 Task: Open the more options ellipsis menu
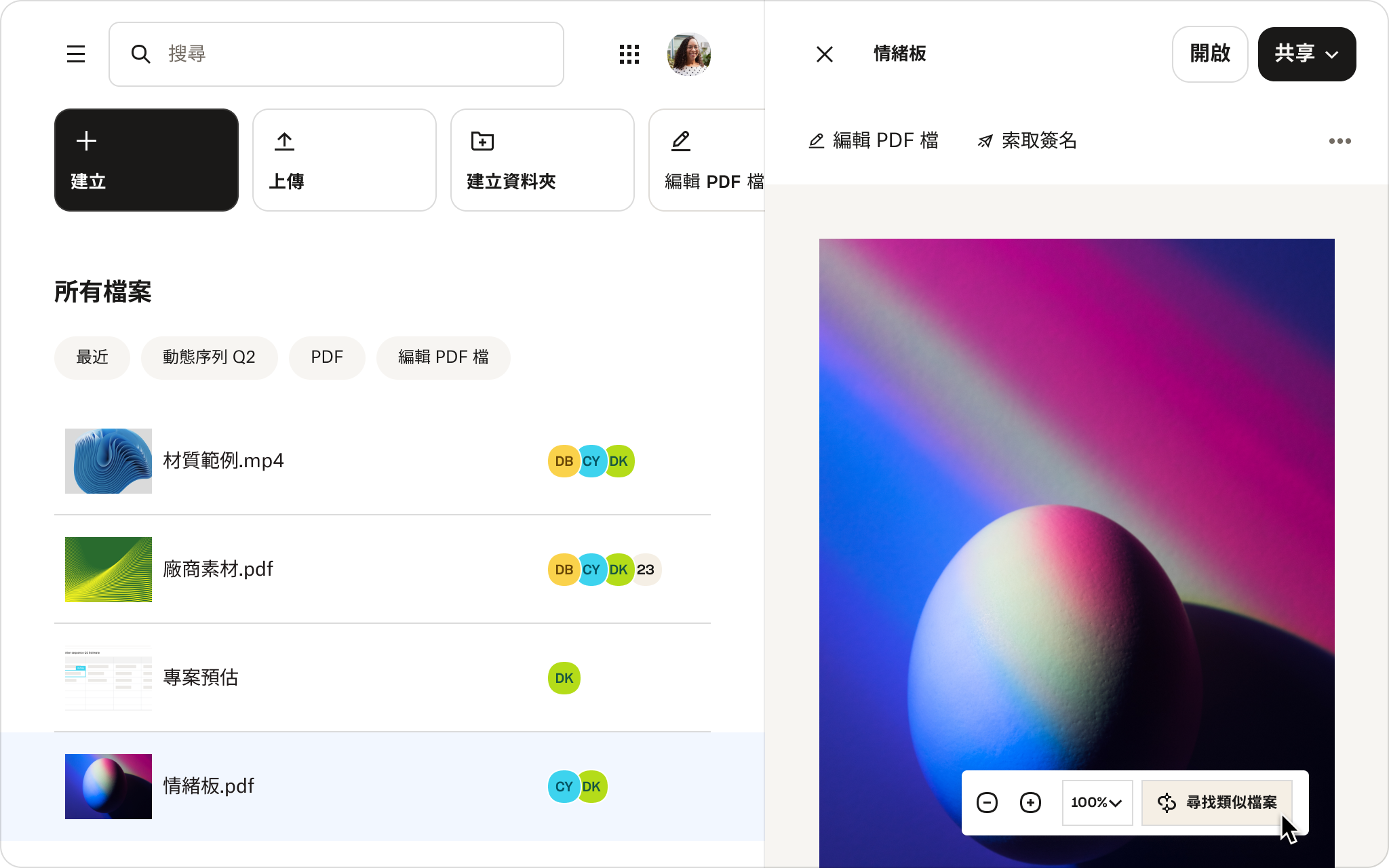coord(1340,141)
